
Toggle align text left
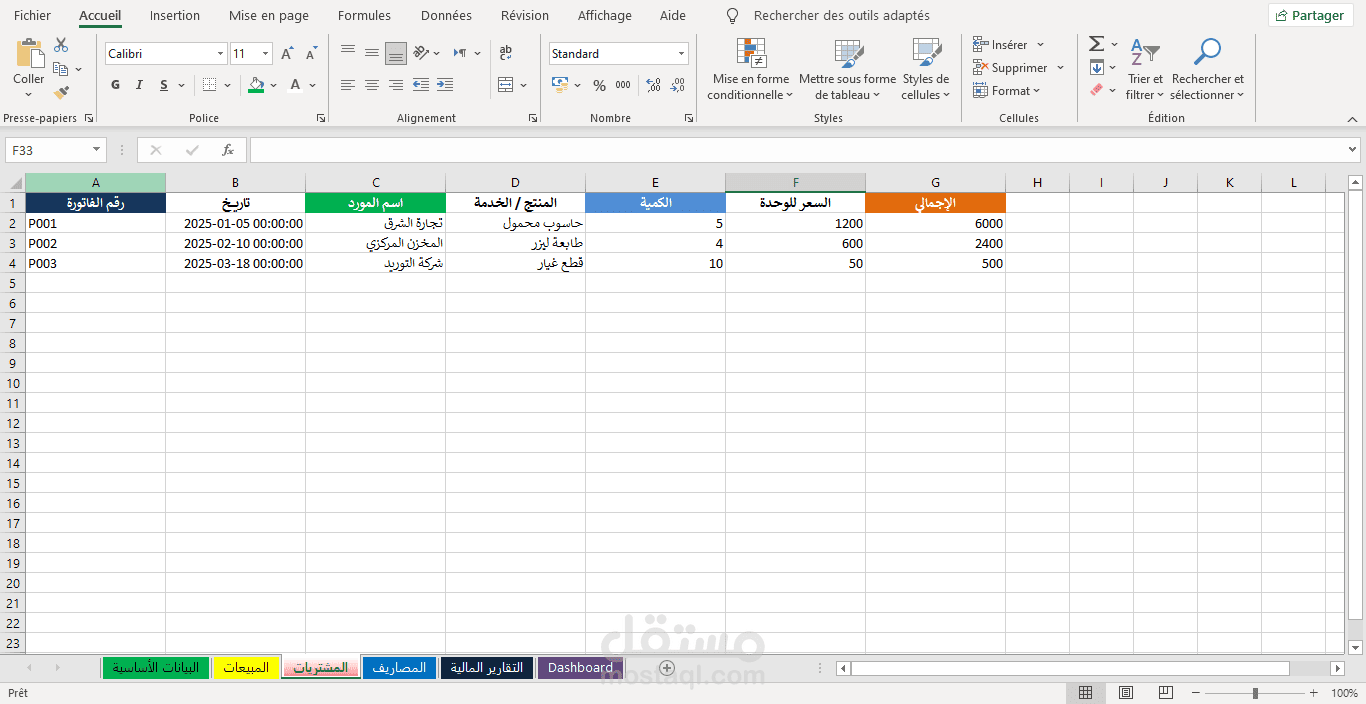pyautogui.click(x=348, y=85)
